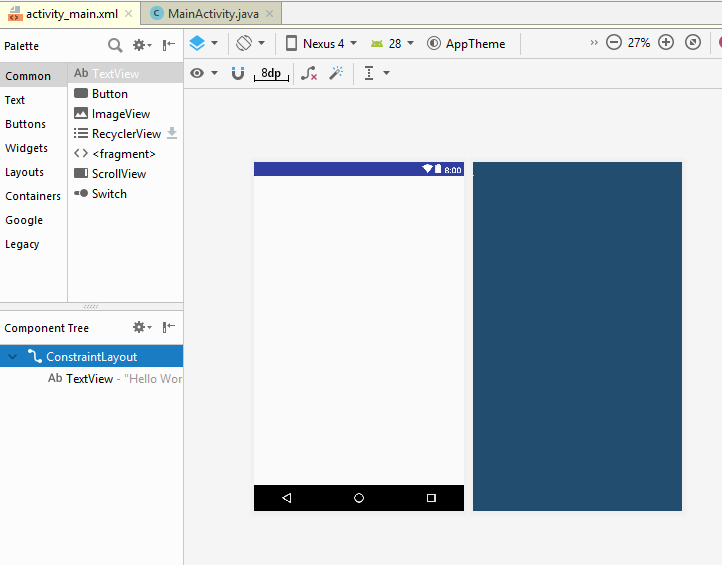
Task: Open Palette settings gear menu
Action: click(x=142, y=45)
